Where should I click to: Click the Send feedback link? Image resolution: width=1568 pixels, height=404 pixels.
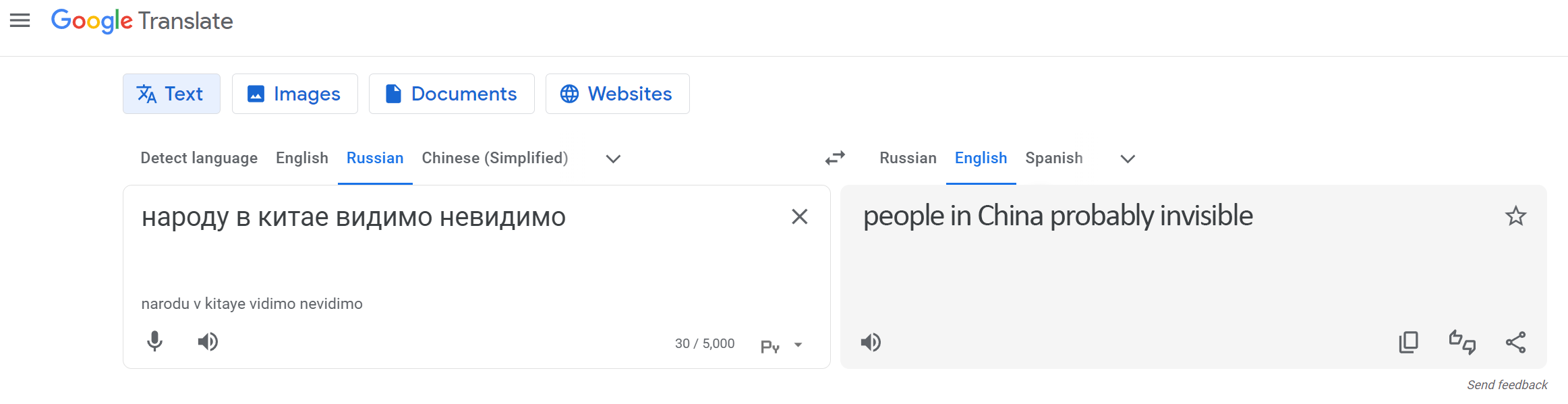click(1507, 385)
